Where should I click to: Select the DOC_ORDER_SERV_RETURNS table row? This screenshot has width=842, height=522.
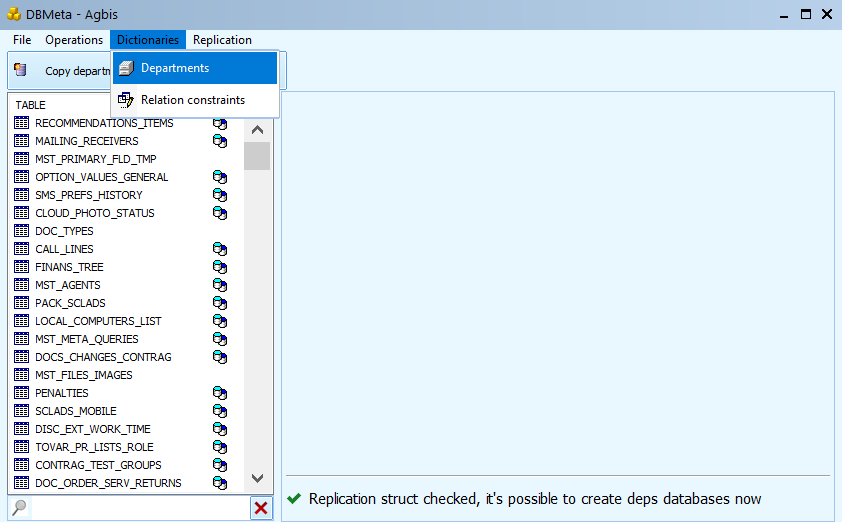click(x=126, y=483)
